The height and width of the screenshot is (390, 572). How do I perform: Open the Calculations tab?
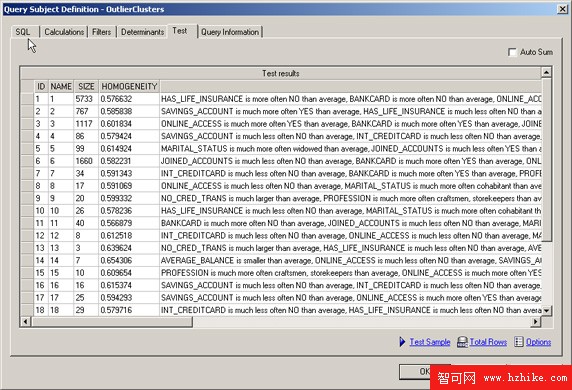[x=64, y=32]
